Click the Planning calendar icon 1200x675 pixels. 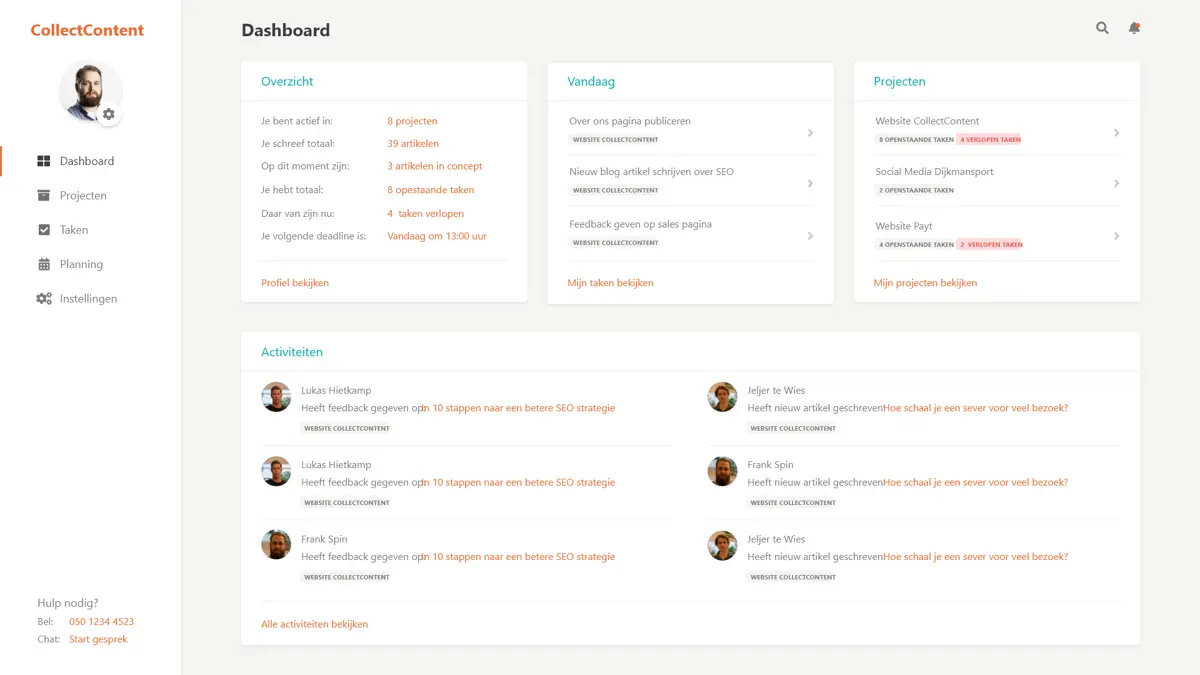coord(44,264)
